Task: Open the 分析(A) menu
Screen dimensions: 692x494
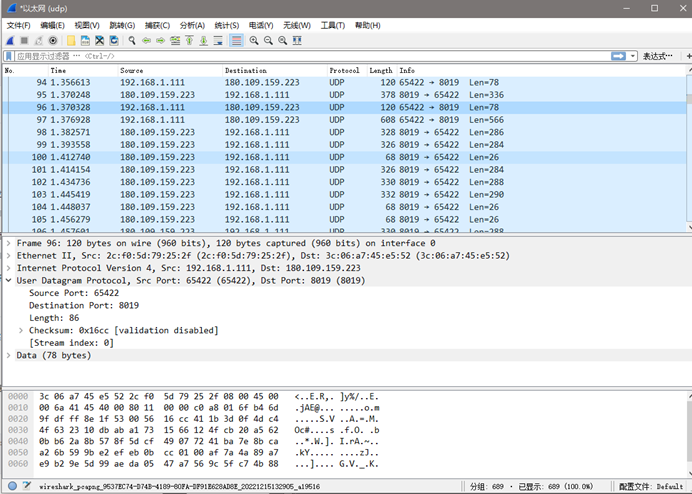Action: [x=192, y=25]
